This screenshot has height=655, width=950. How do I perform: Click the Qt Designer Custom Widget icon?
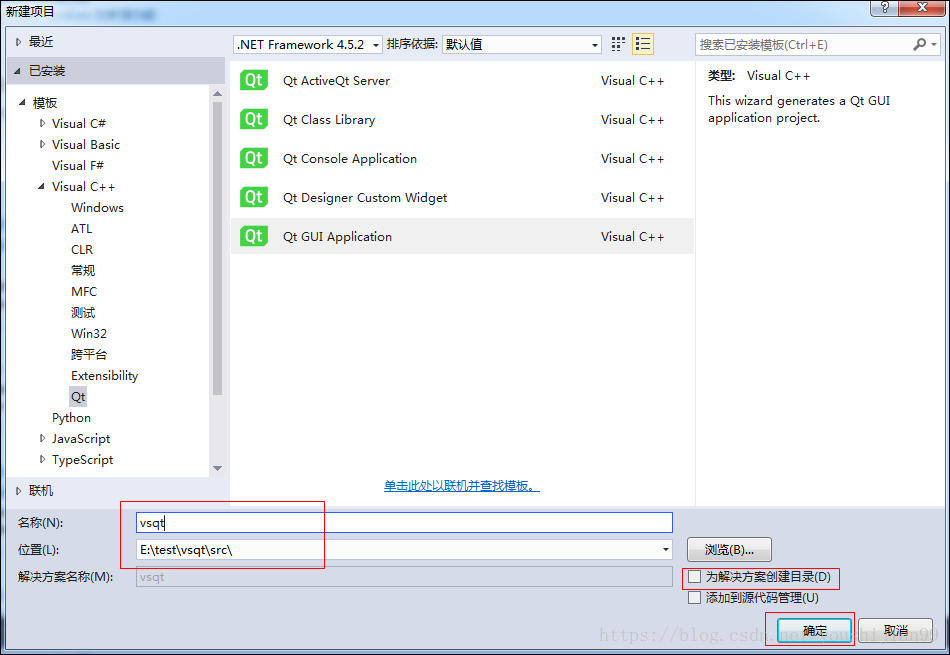pyautogui.click(x=254, y=198)
